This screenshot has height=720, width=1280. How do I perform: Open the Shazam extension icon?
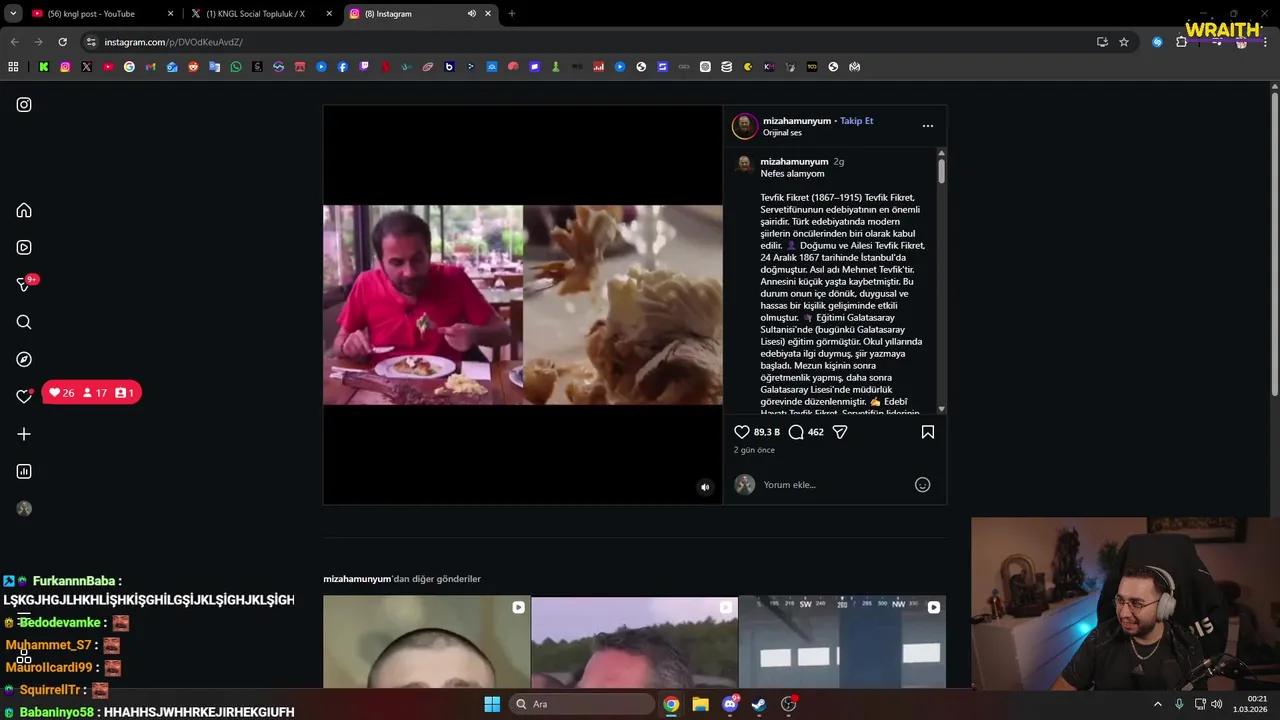click(1157, 42)
